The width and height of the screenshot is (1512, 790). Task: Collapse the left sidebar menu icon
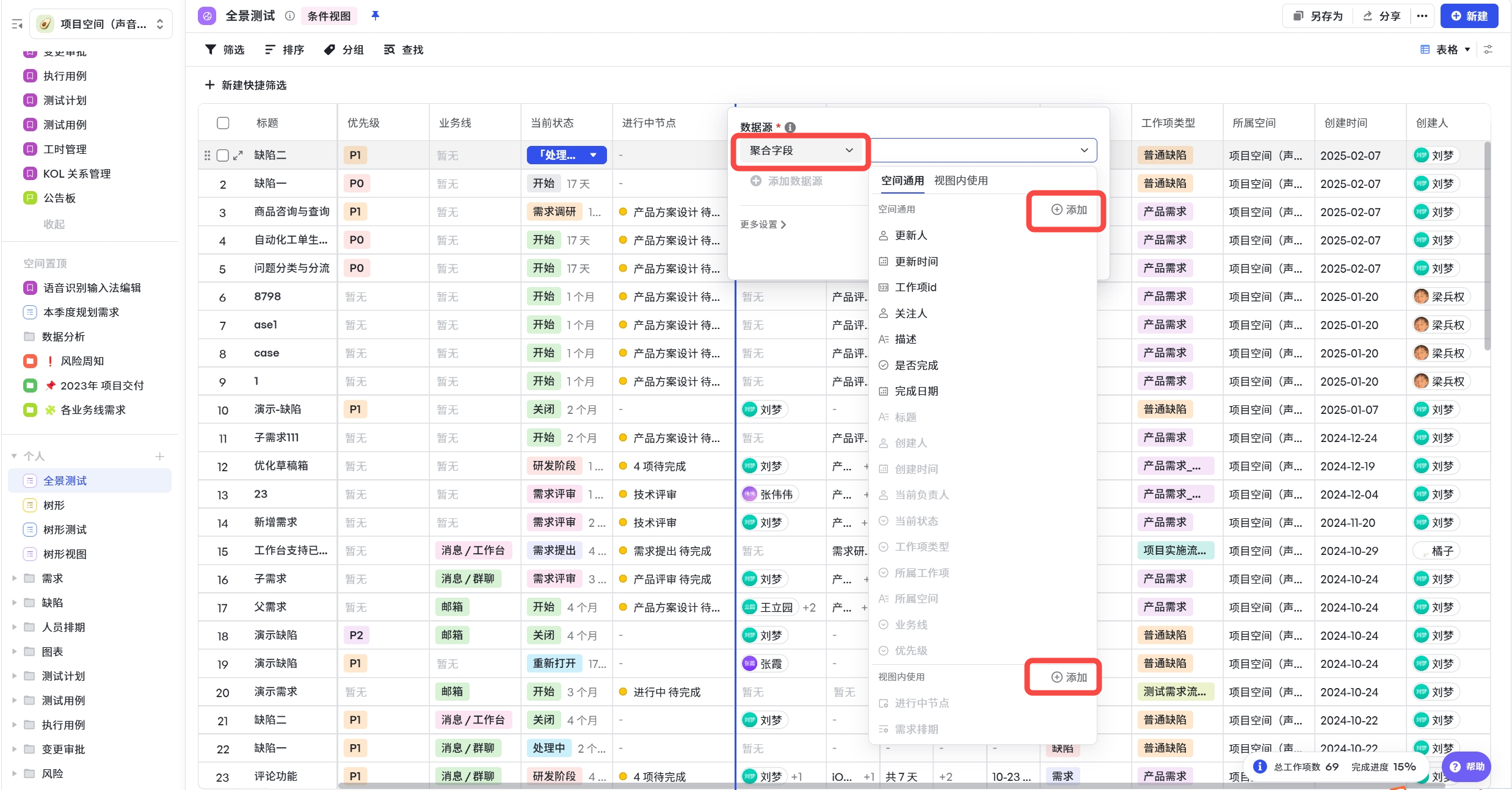[17, 24]
